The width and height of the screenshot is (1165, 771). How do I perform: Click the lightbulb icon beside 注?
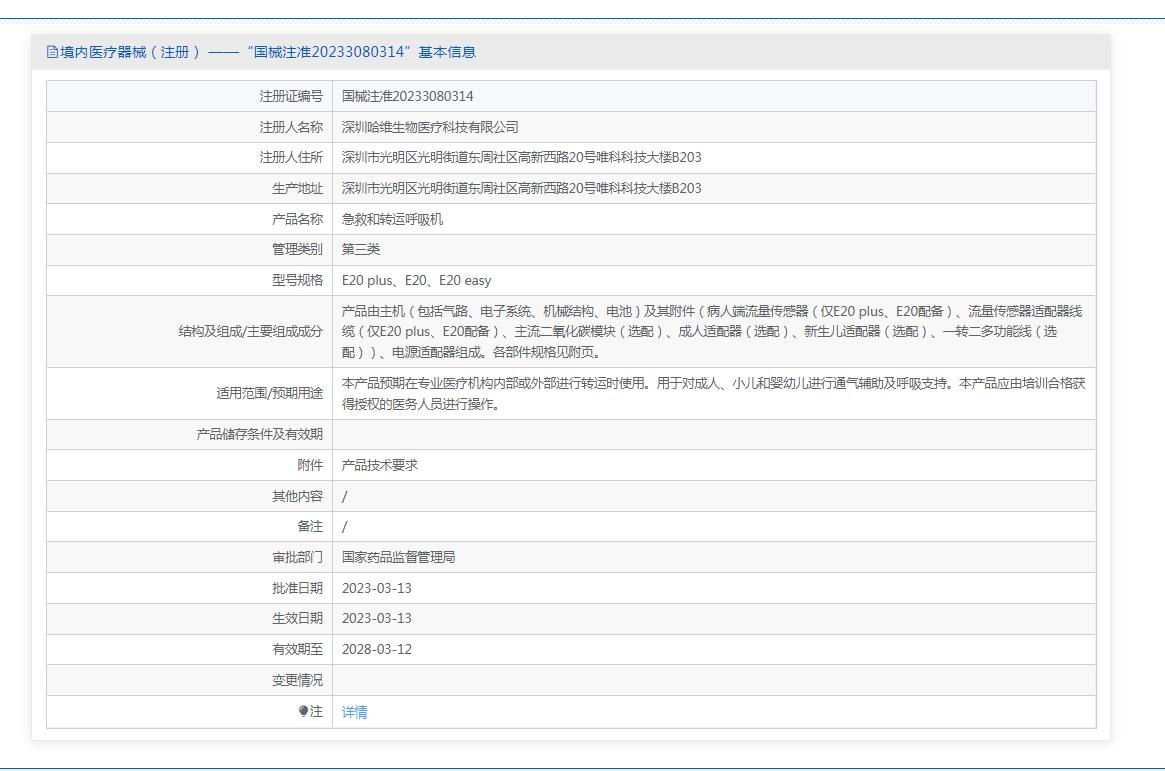click(304, 711)
